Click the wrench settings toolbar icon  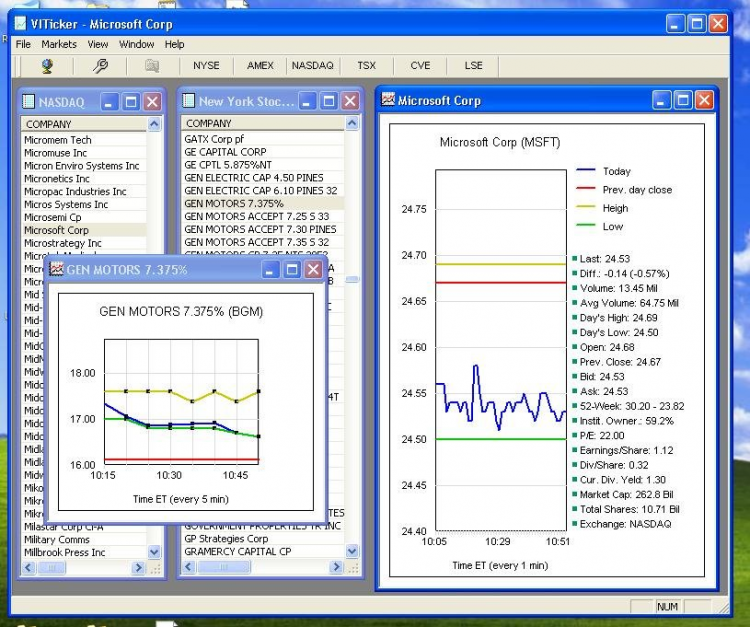point(100,66)
